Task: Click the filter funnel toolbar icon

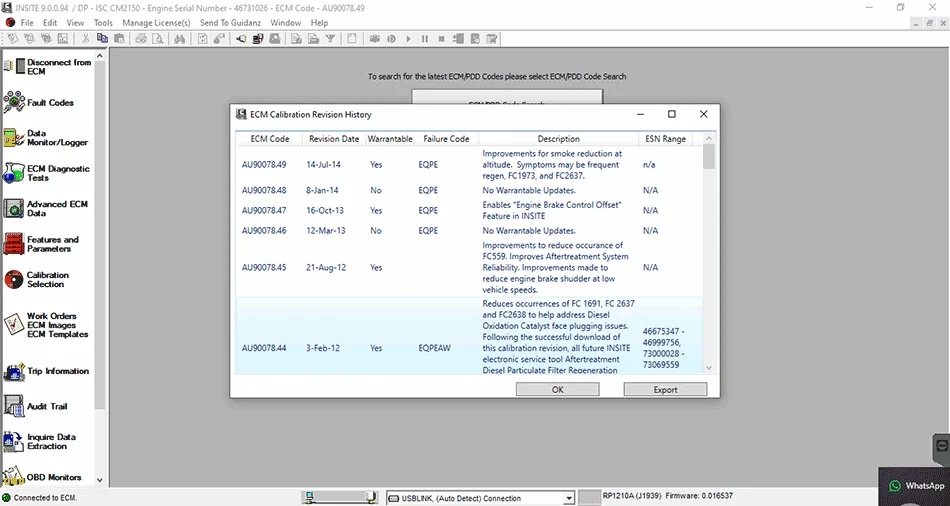Action: [330, 39]
